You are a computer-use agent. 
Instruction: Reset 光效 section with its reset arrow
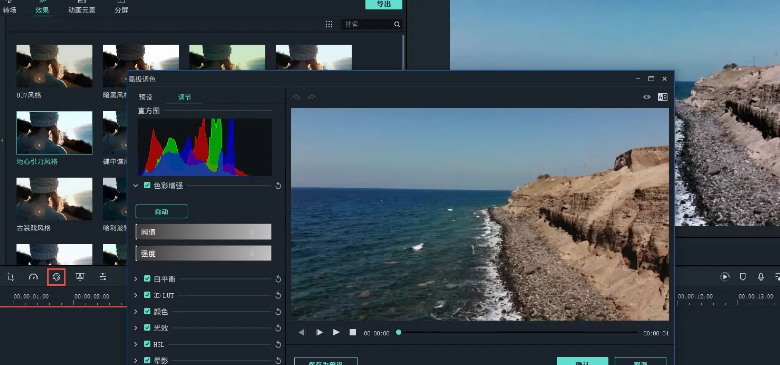click(278, 328)
